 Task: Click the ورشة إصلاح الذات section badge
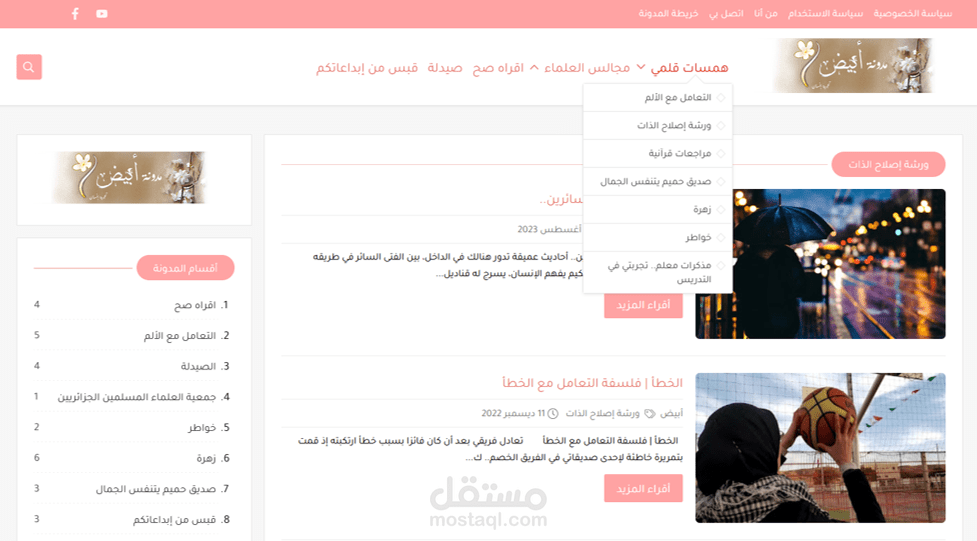point(889,165)
